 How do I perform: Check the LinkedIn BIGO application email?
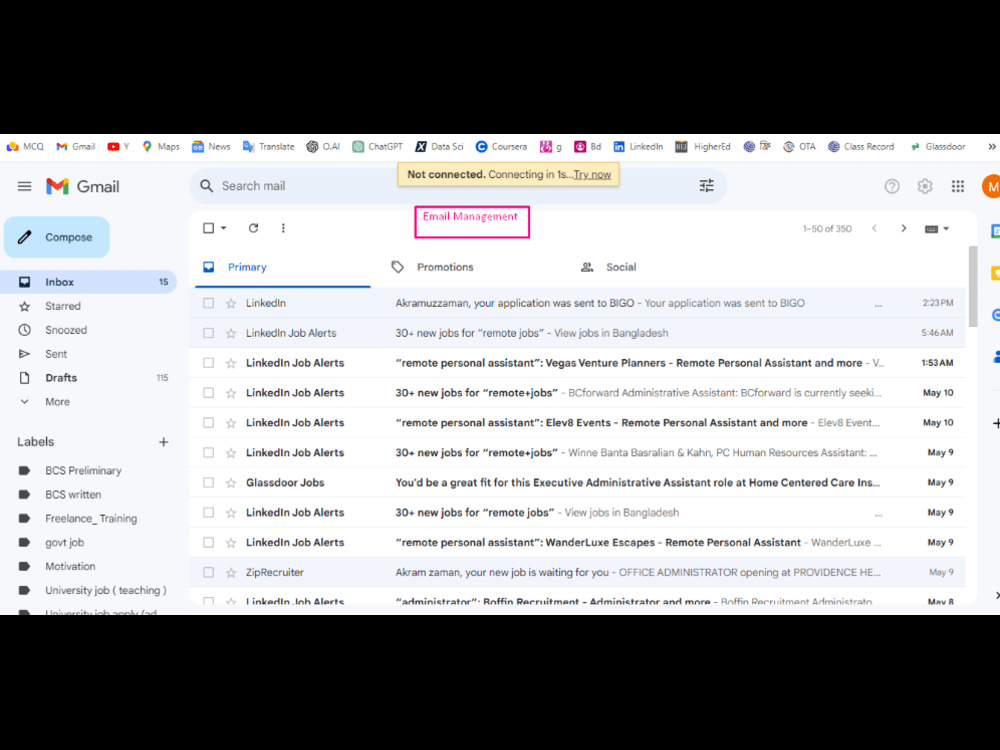(209, 304)
